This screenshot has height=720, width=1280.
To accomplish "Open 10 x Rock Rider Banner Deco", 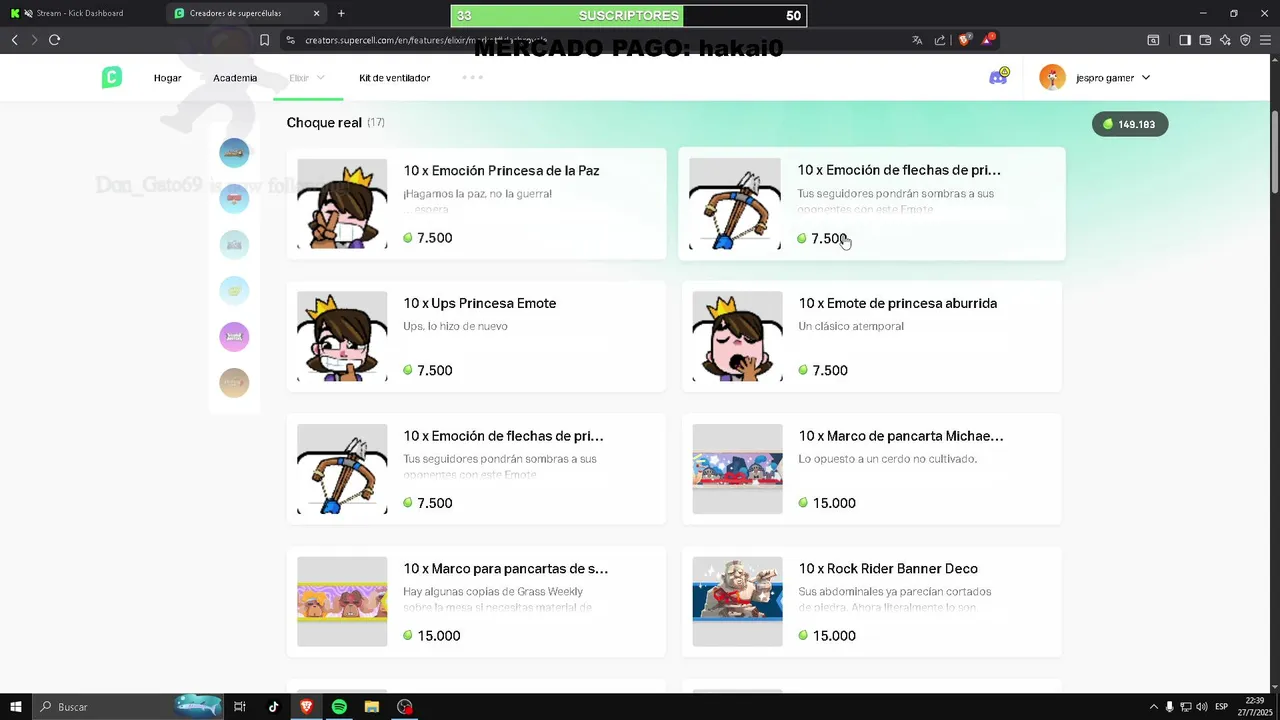I will pyautogui.click(x=872, y=602).
